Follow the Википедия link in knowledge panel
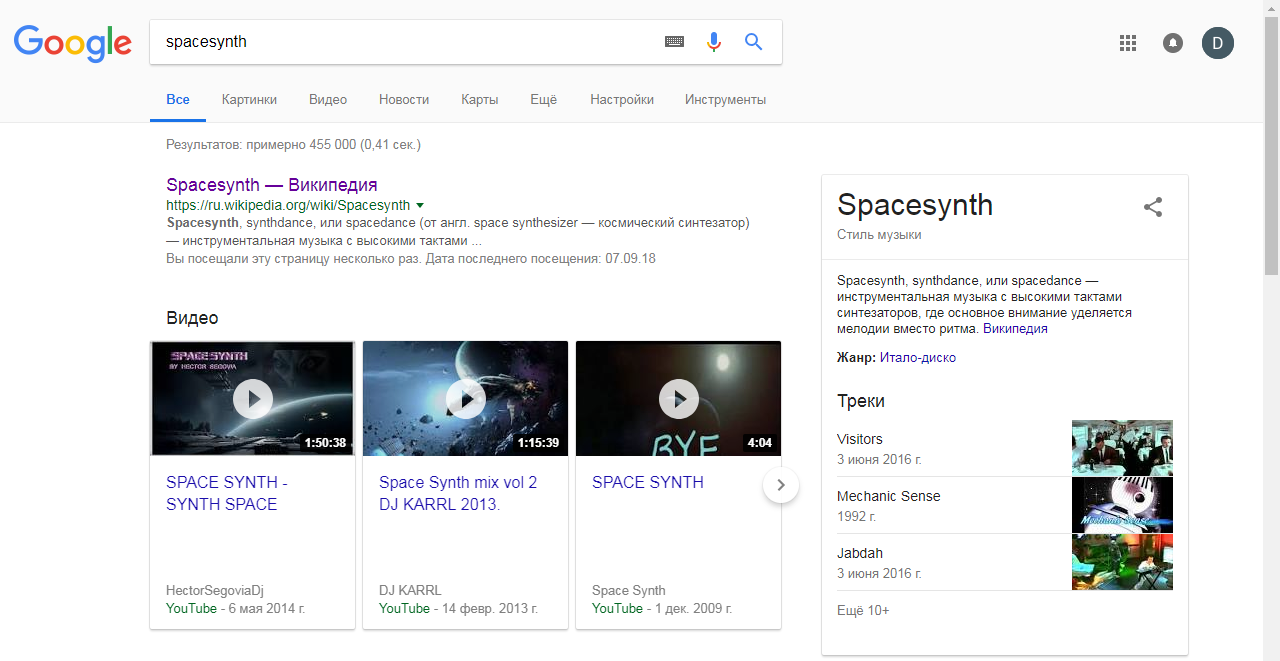 (x=1015, y=328)
